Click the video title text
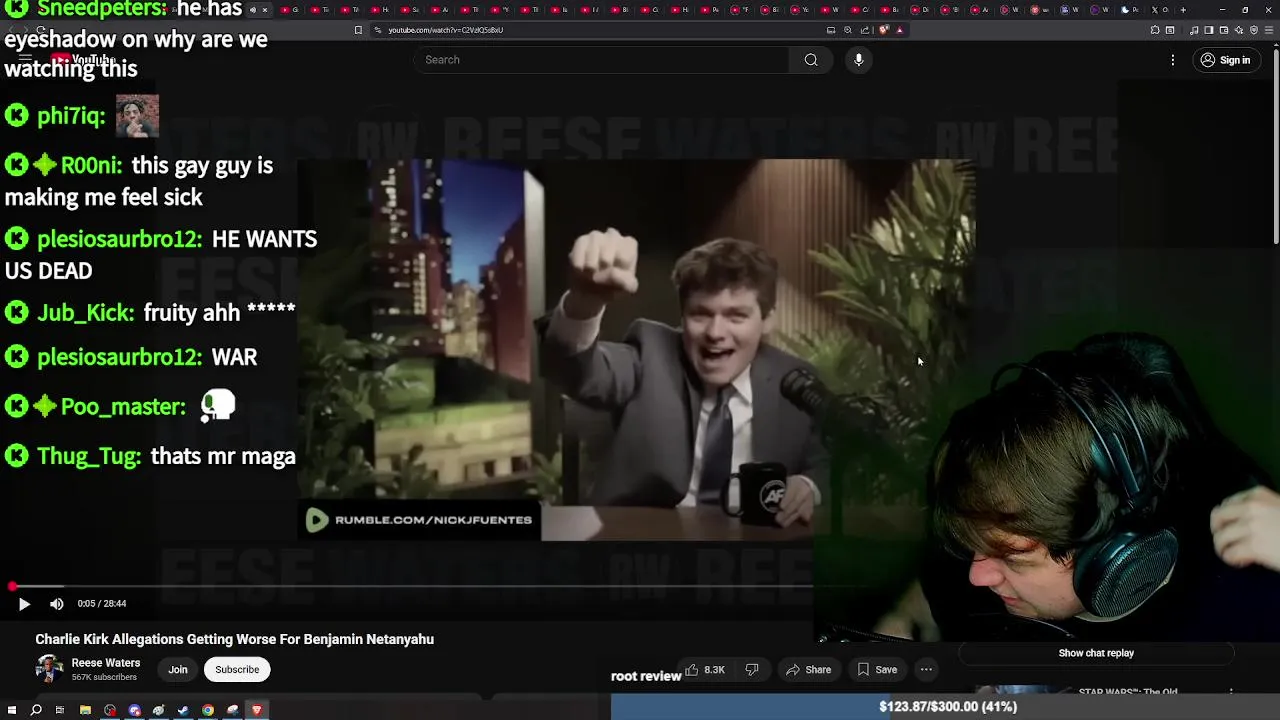The image size is (1280, 720). click(x=235, y=639)
